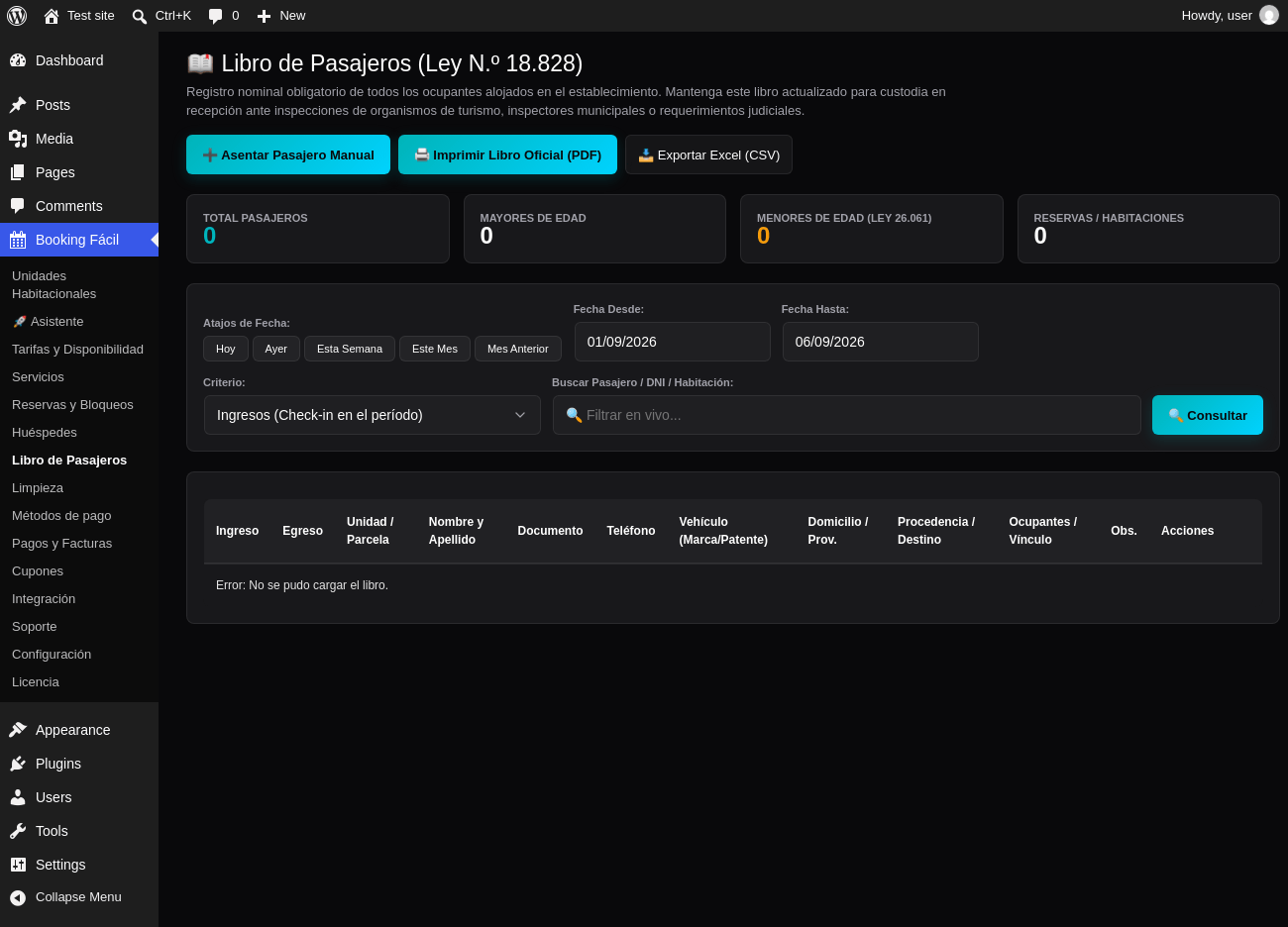The image size is (1288, 927).
Task: Click the Fecha Desde date field
Action: point(673,342)
